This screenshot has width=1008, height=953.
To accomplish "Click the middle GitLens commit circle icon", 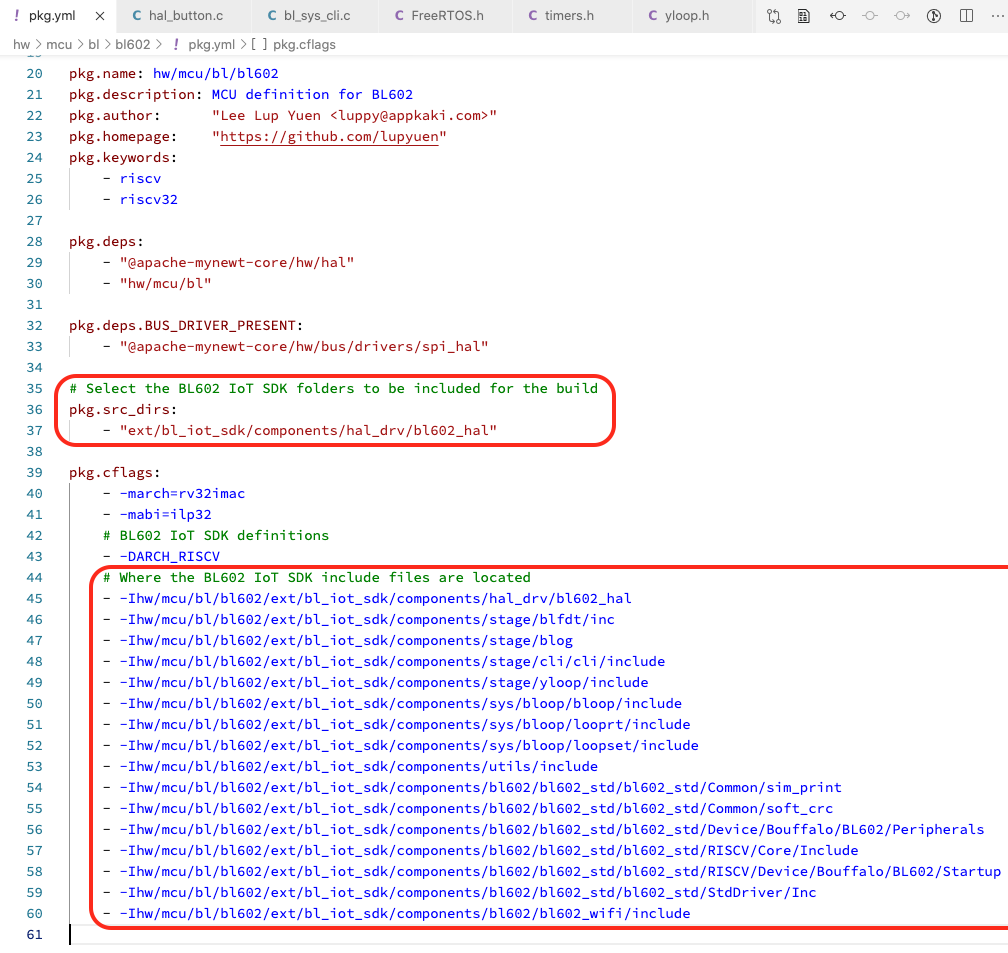I will (870, 17).
